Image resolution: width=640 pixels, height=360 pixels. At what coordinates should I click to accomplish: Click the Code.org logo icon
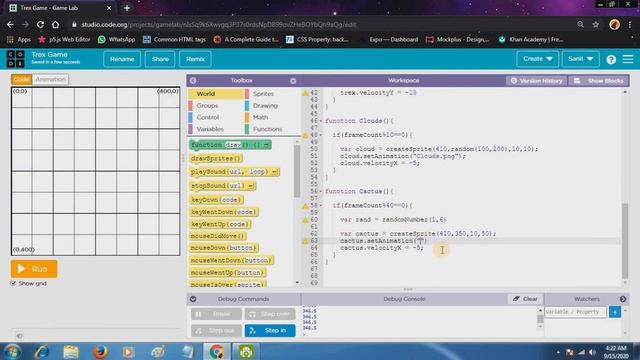click(16, 59)
